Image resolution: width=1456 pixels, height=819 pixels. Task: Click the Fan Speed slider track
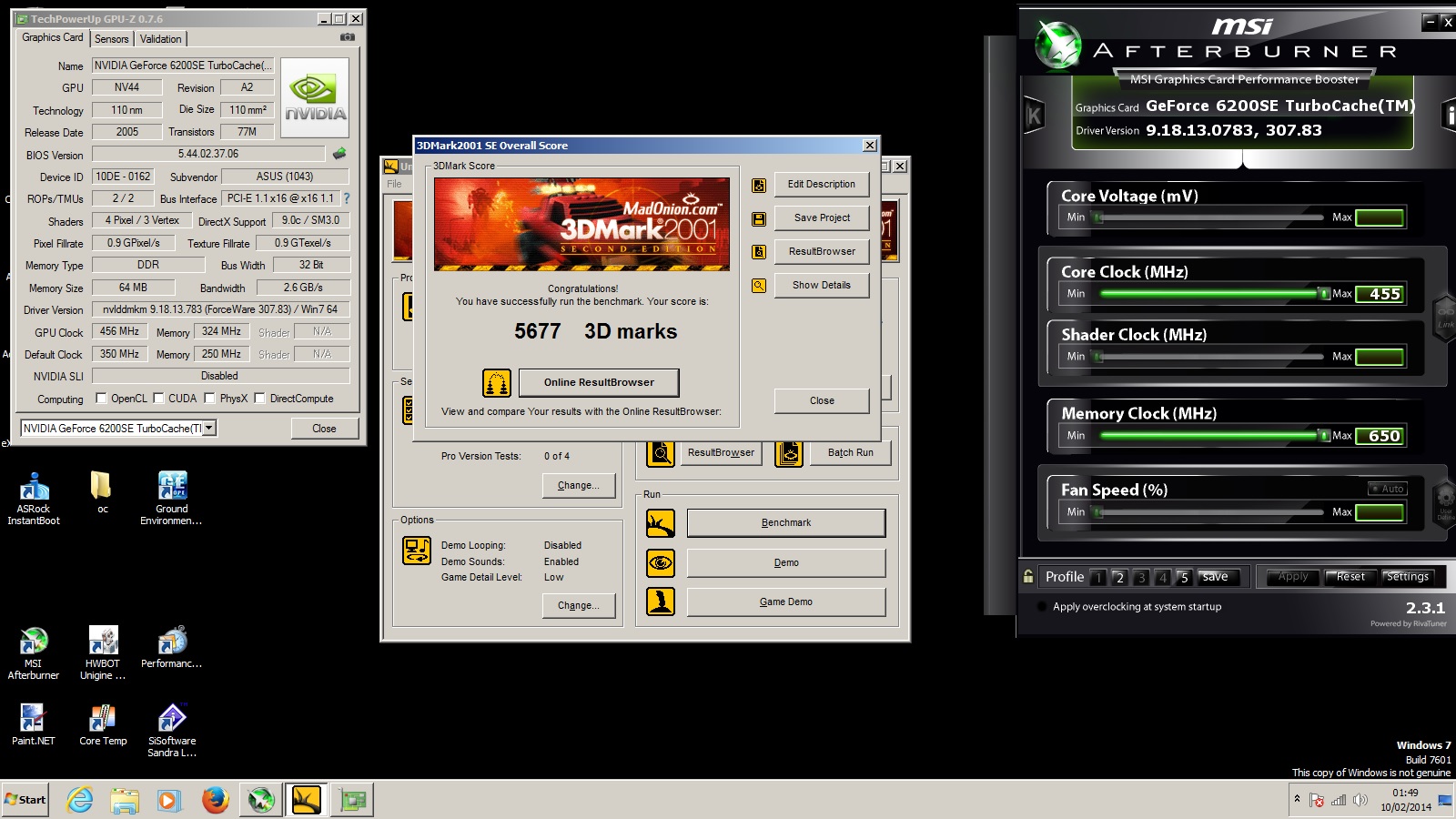(1211, 512)
